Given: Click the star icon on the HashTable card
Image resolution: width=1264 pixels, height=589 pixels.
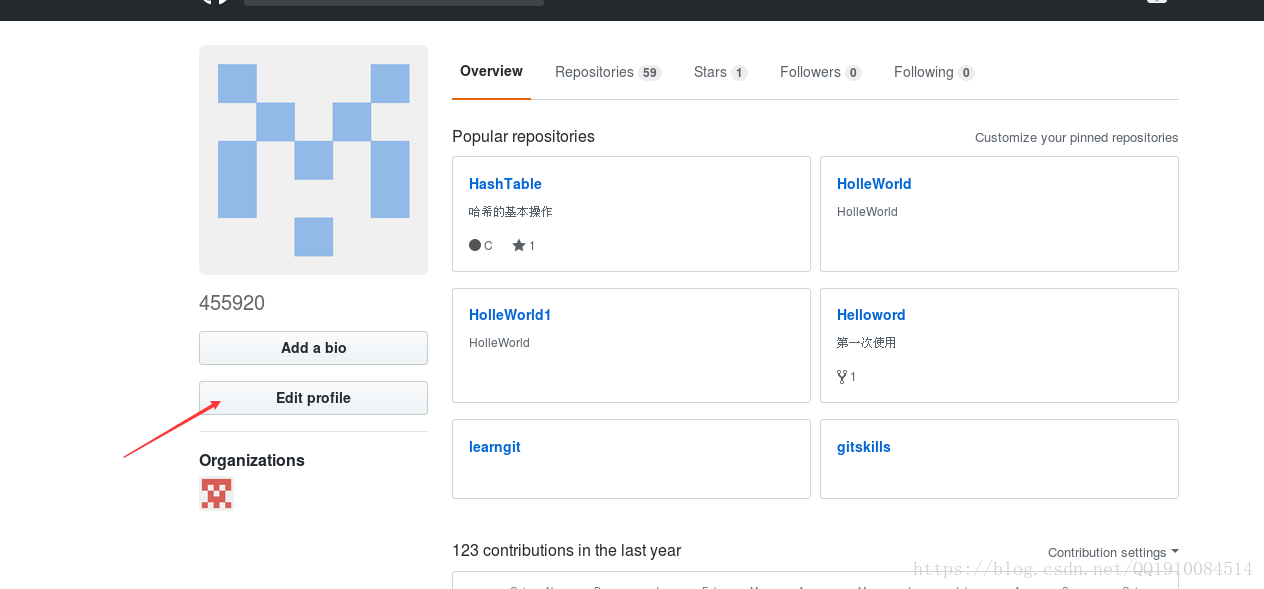Looking at the screenshot, I should click(517, 245).
